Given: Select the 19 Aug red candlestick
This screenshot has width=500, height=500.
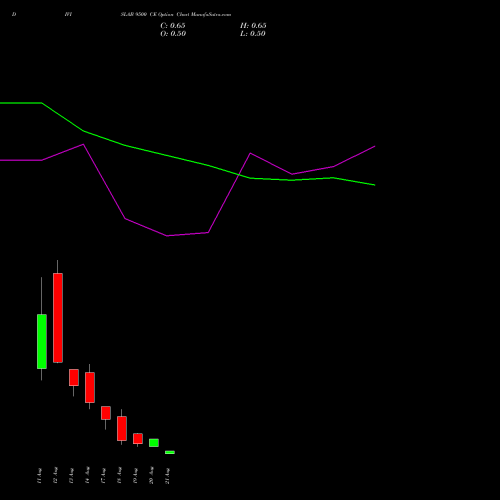Looking at the screenshot, I should tap(138, 439).
